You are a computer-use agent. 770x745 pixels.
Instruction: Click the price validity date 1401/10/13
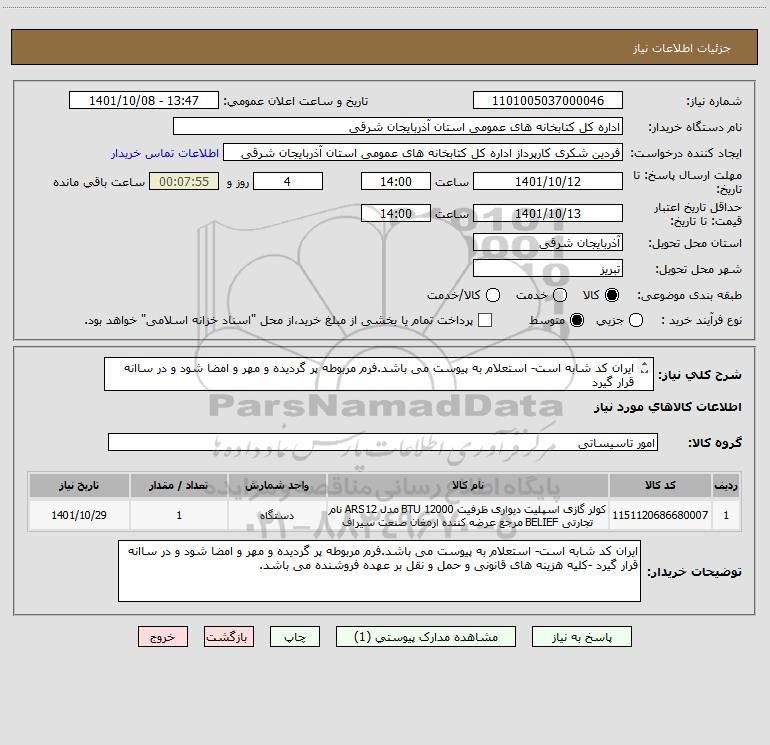point(548,213)
